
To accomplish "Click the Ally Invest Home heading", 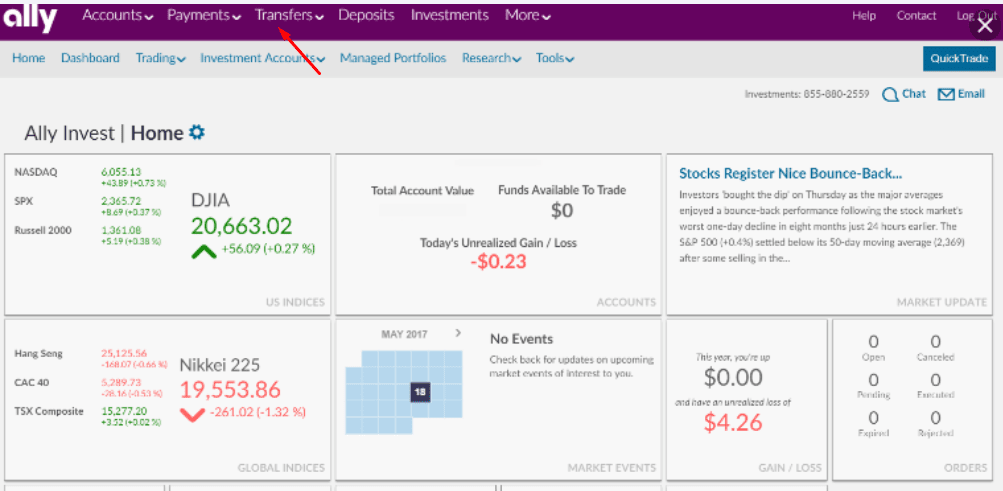I will (x=104, y=133).
